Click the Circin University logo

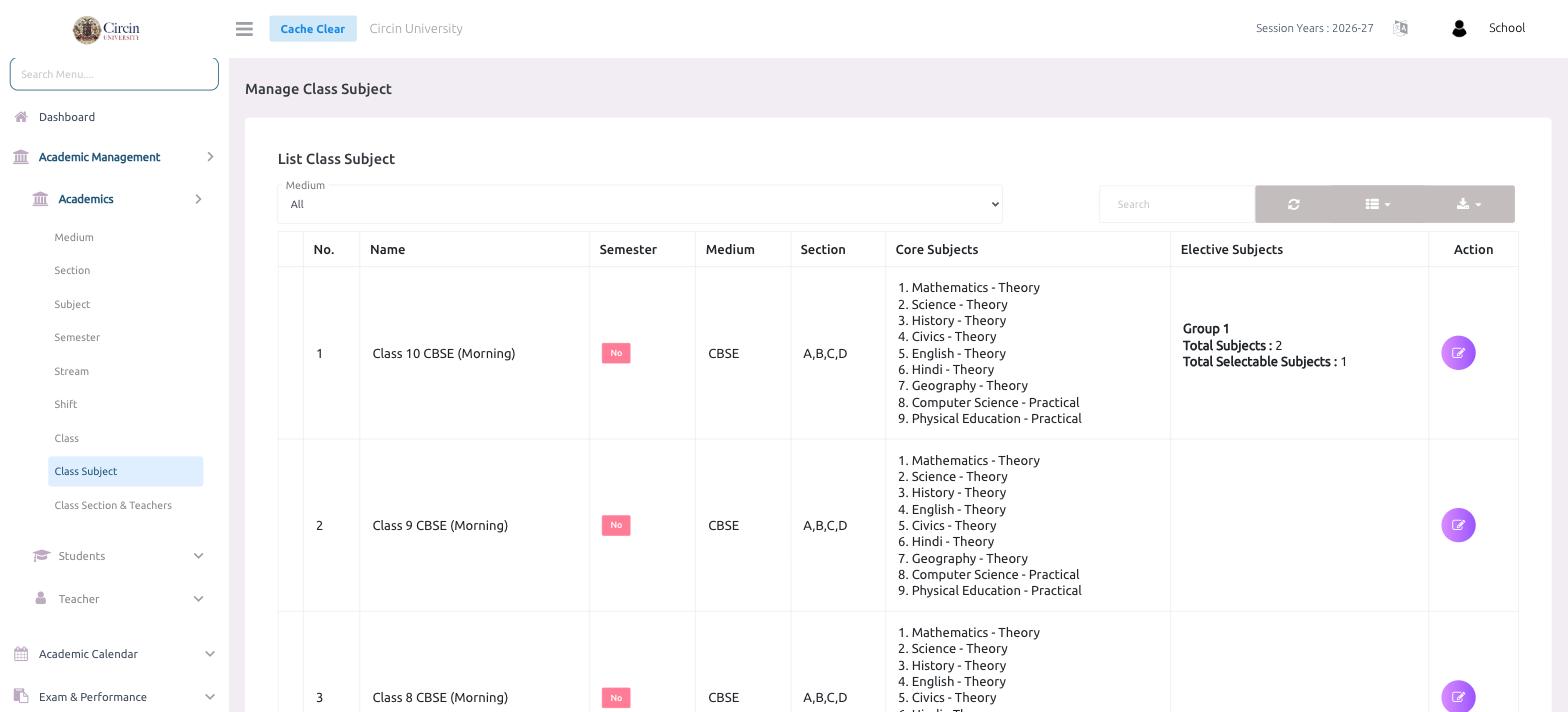106,30
